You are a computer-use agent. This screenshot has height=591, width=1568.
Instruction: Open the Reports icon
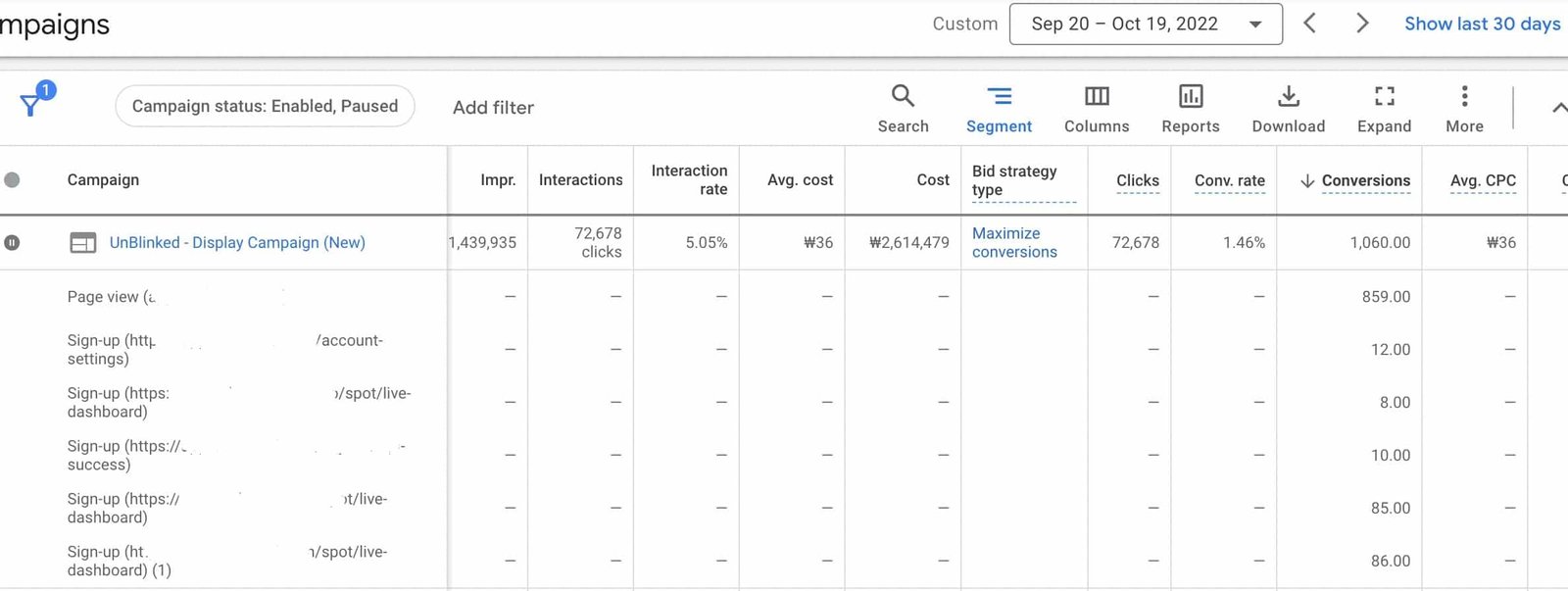click(x=1191, y=96)
